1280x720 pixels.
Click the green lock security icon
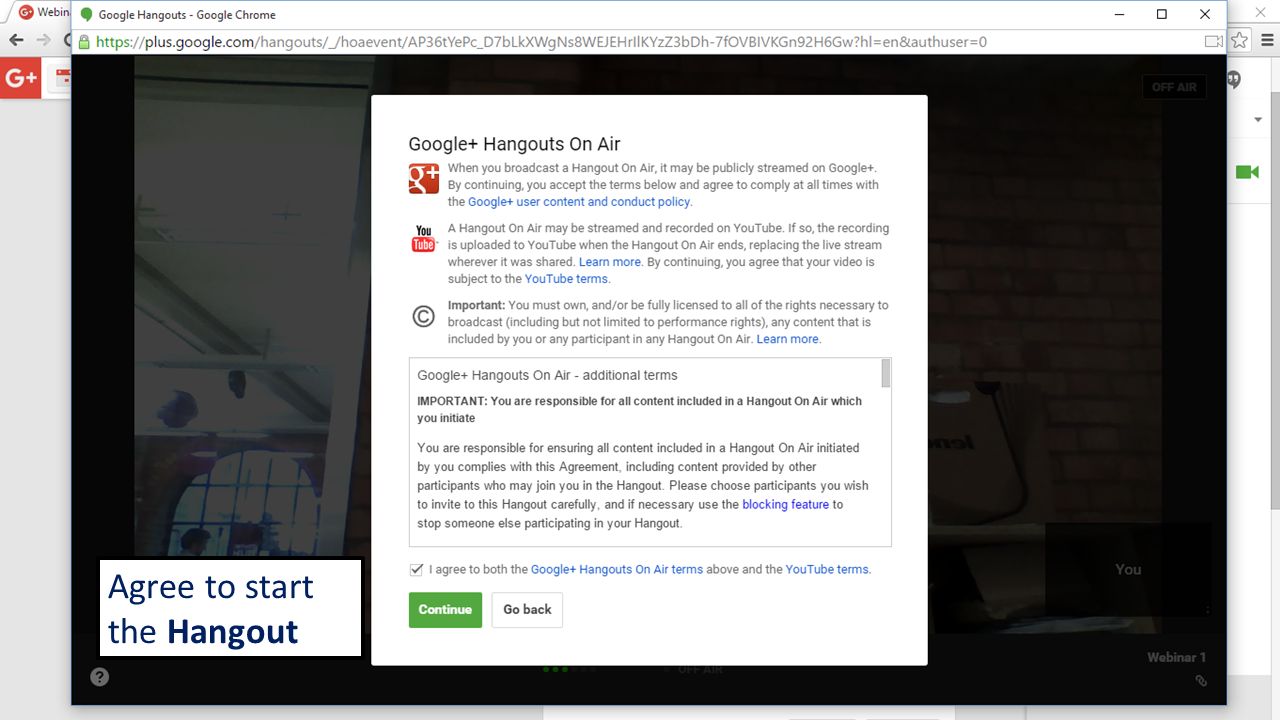(84, 42)
